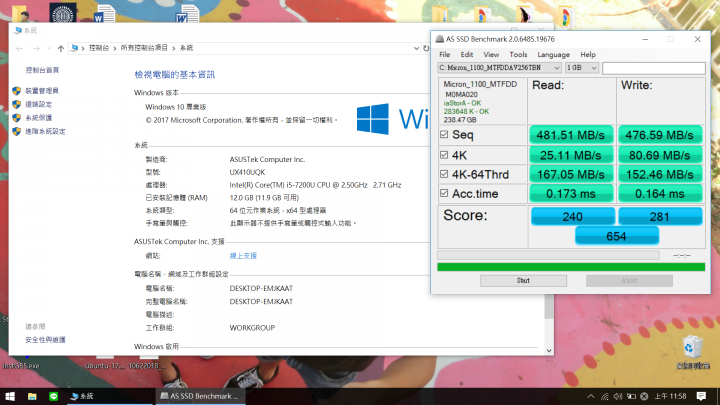Click the Abort button in AS SSD
Viewport: 720px width, 405px height.
629,281
